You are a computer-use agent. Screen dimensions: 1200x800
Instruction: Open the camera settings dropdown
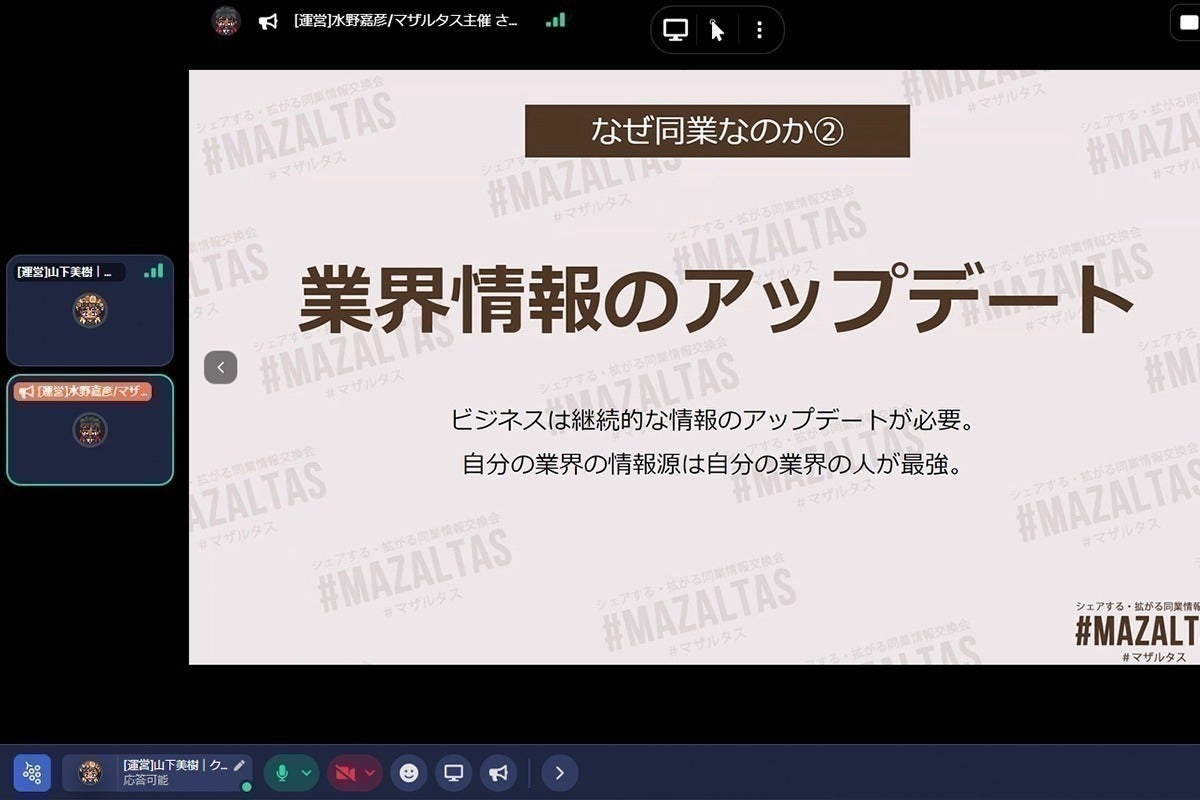pos(369,773)
